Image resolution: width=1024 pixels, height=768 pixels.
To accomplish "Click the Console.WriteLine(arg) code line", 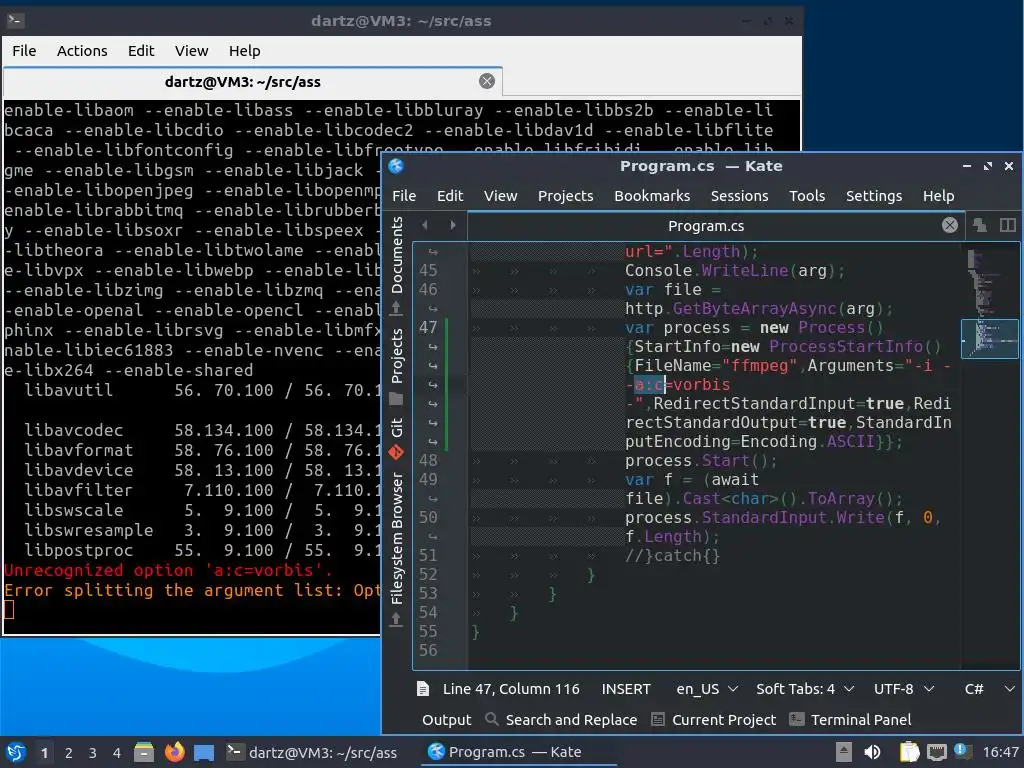I will tap(735, 270).
